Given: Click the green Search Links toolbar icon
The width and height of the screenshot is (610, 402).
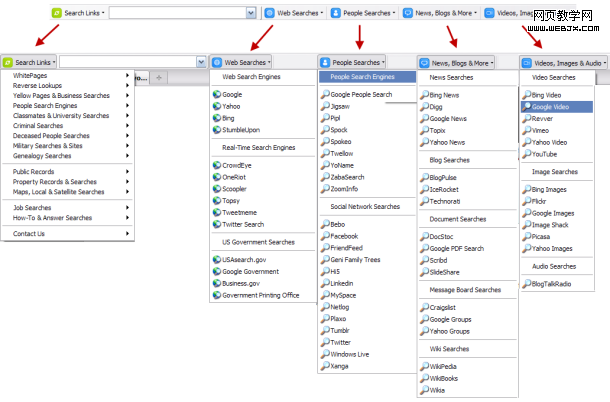Looking at the screenshot, I should (8, 62).
